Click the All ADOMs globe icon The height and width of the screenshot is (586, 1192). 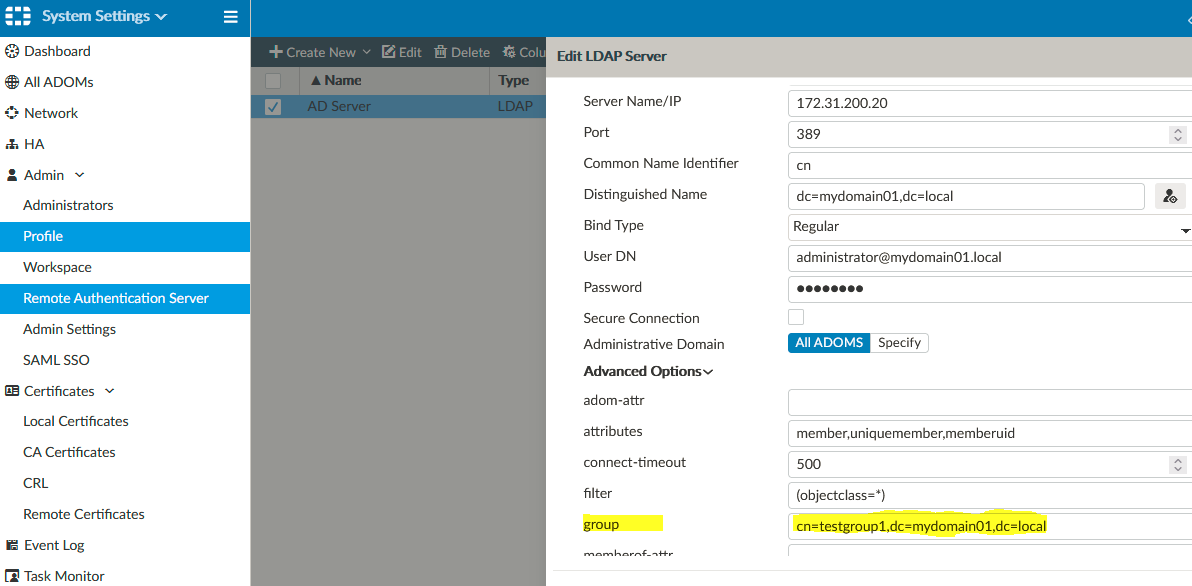click(x=12, y=82)
